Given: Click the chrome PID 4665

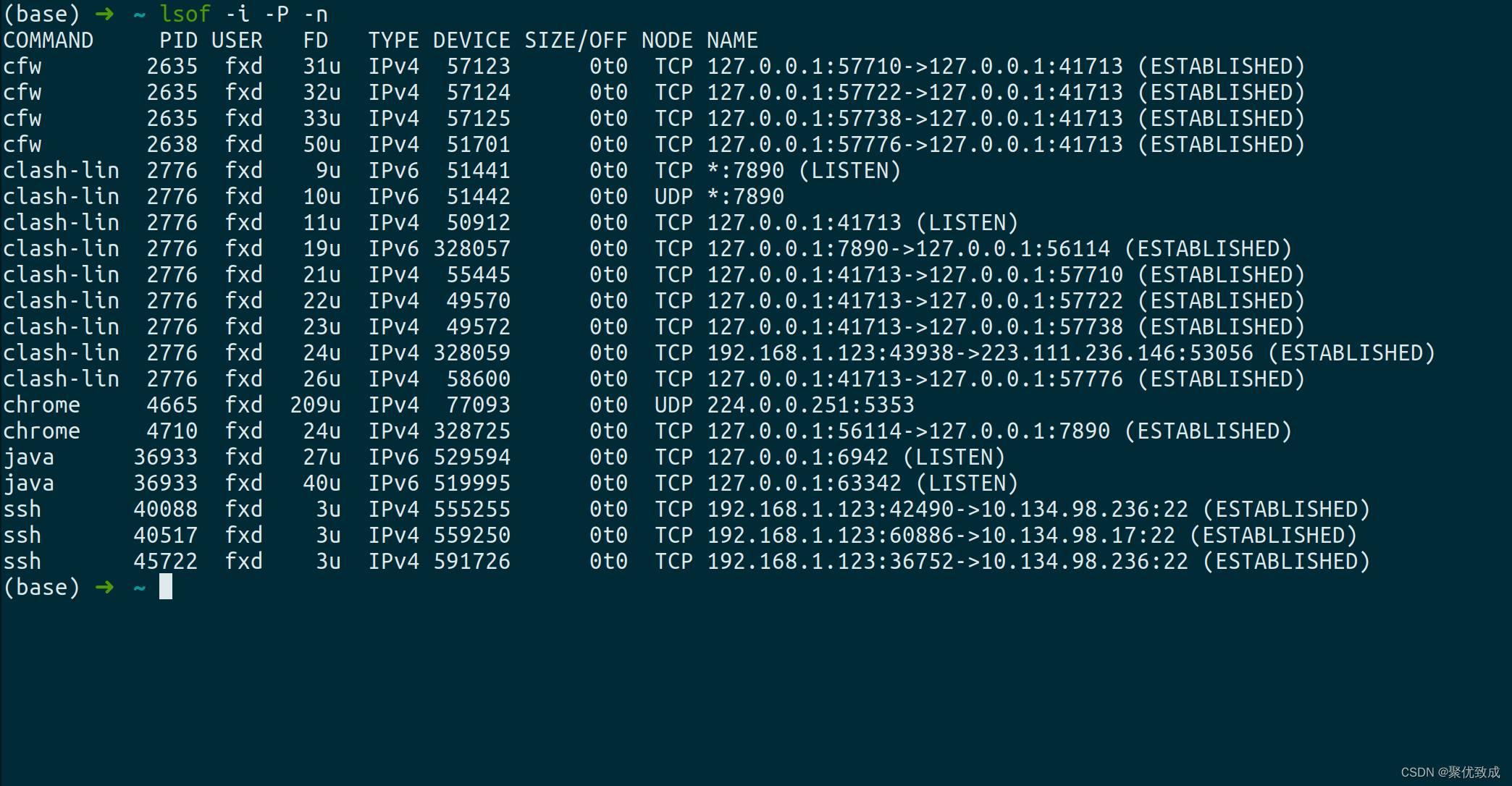Looking at the screenshot, I should coord(172,405).
